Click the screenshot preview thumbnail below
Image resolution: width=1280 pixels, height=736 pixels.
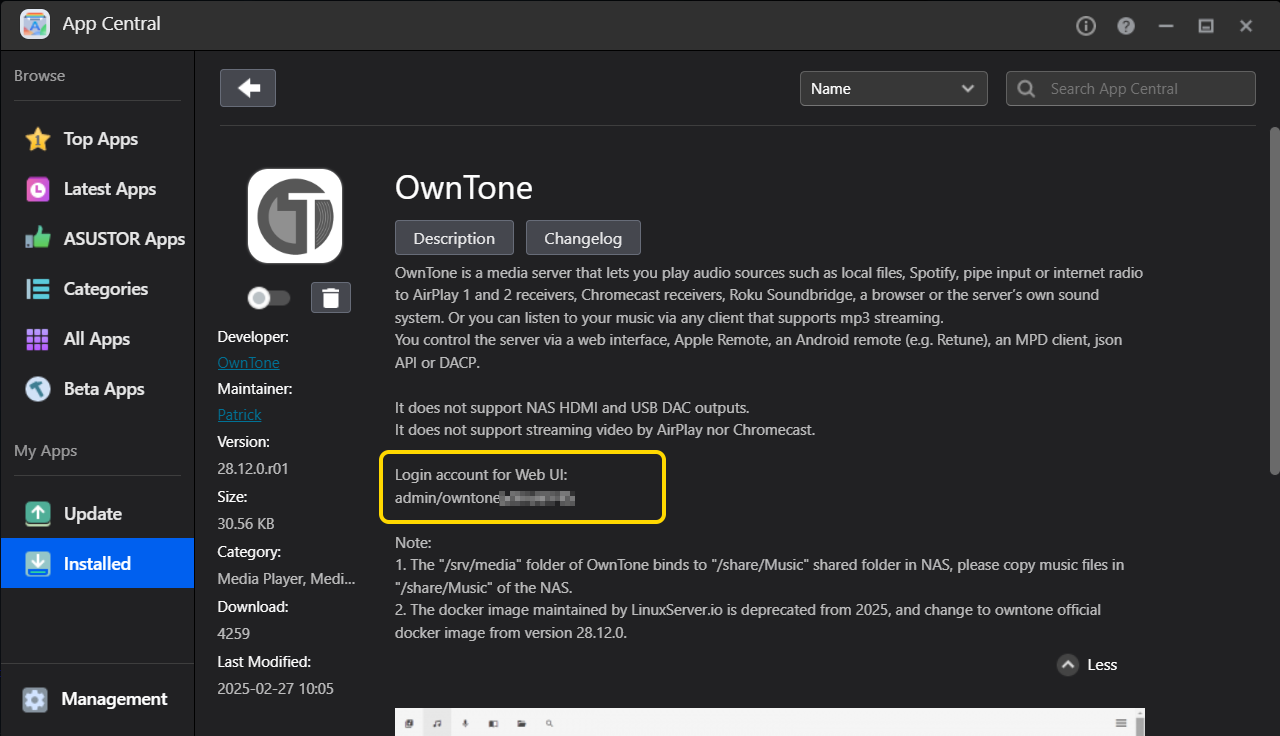pyautogui.click(x=770, y=722)
